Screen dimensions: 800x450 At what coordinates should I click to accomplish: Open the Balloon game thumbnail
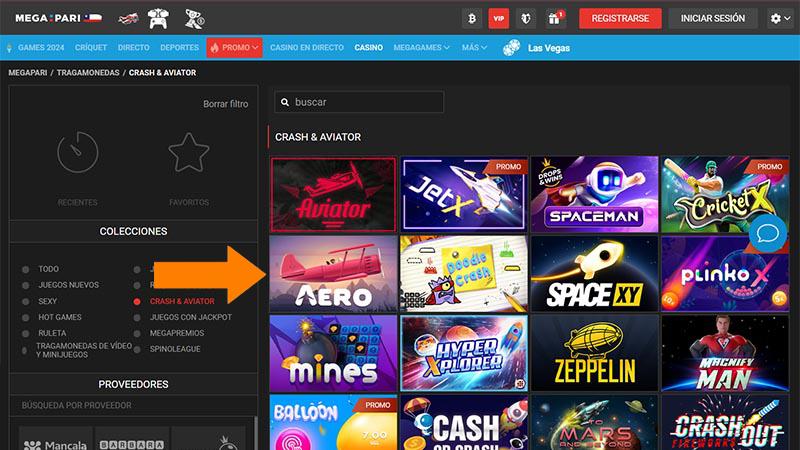(333, 422)
